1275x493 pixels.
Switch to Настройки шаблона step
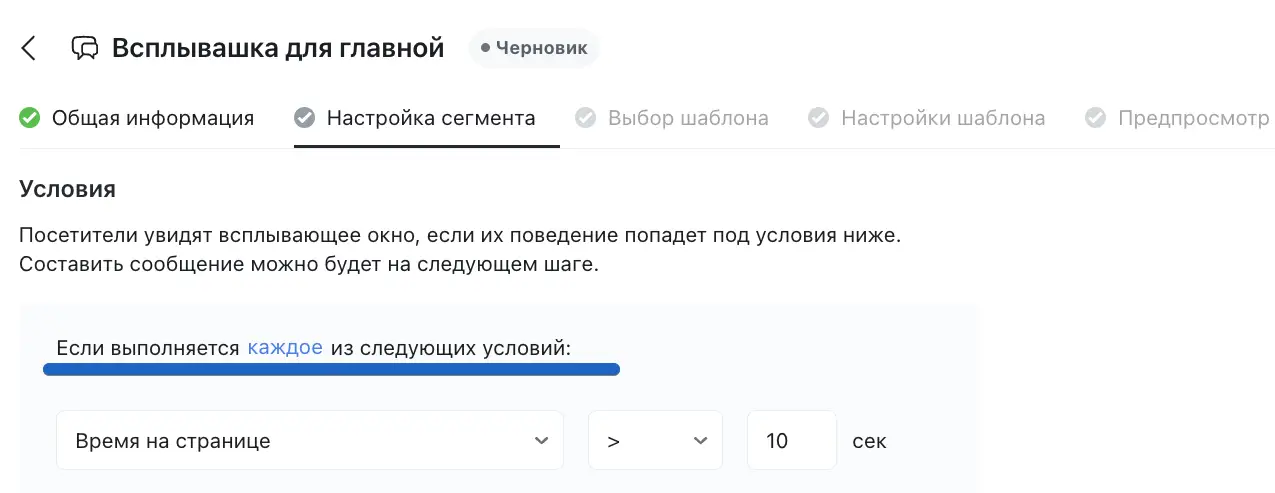click(943, 118)
